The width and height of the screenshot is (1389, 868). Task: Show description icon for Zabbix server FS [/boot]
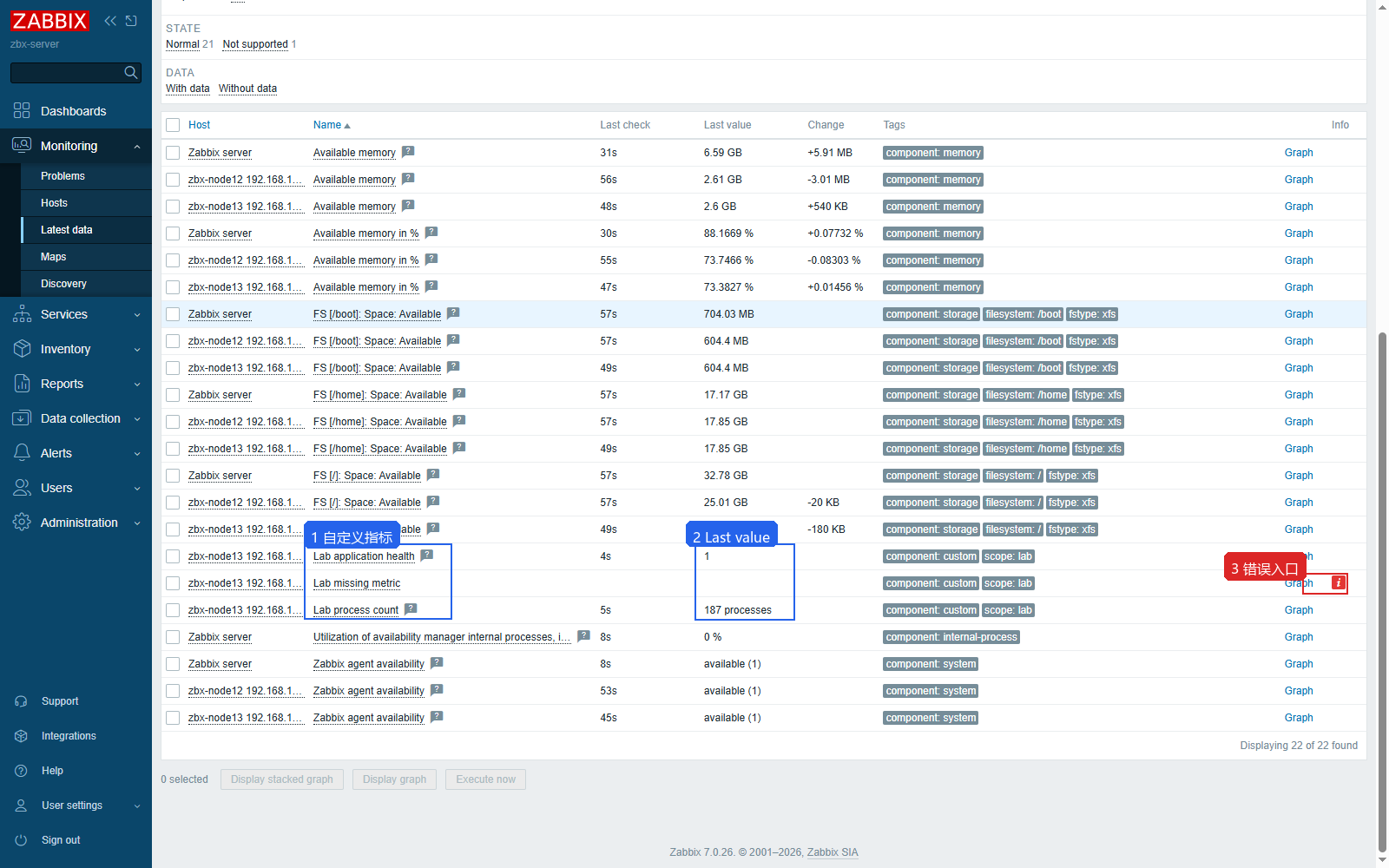click(453, 313)
